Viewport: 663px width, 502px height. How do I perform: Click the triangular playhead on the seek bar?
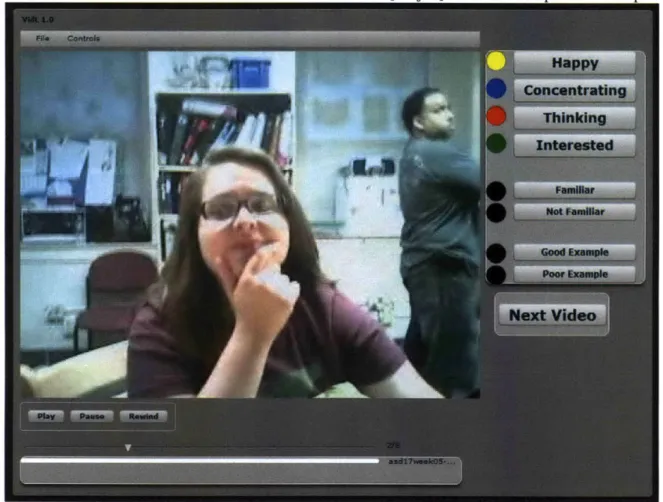tap(128, 447)
